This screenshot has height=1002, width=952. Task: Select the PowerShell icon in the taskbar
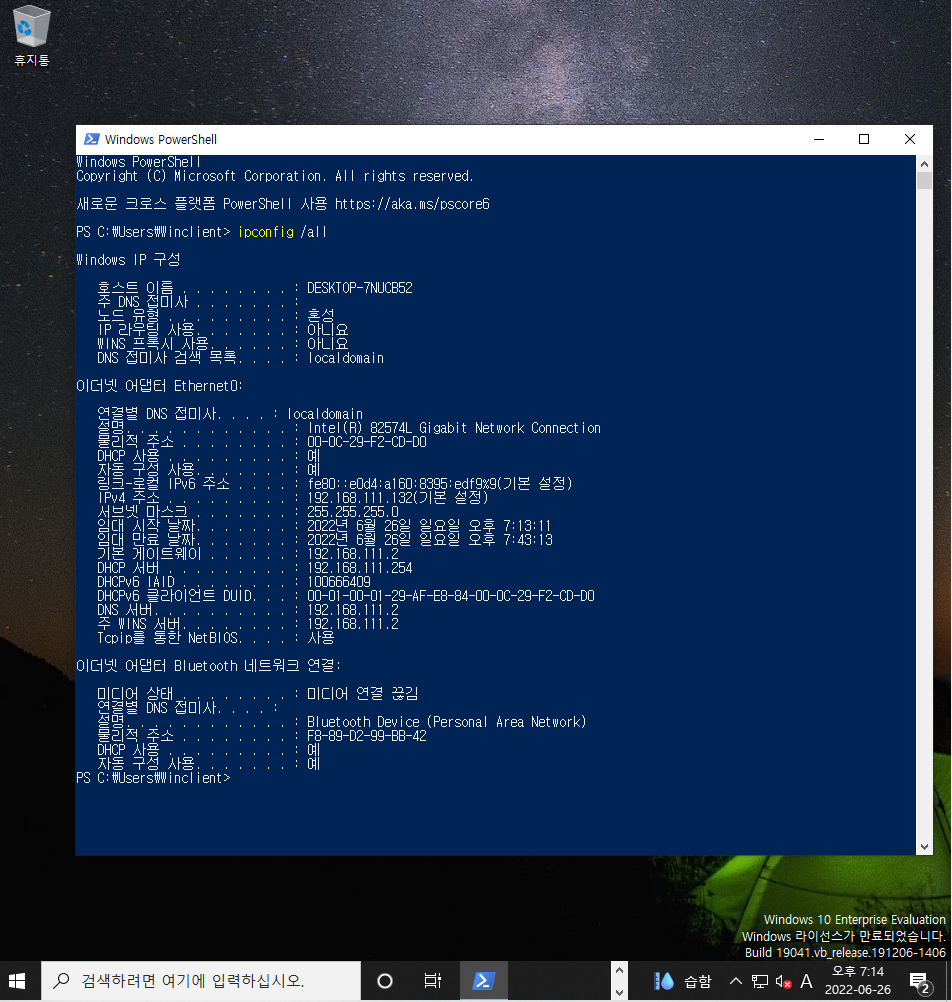point(483,981)
